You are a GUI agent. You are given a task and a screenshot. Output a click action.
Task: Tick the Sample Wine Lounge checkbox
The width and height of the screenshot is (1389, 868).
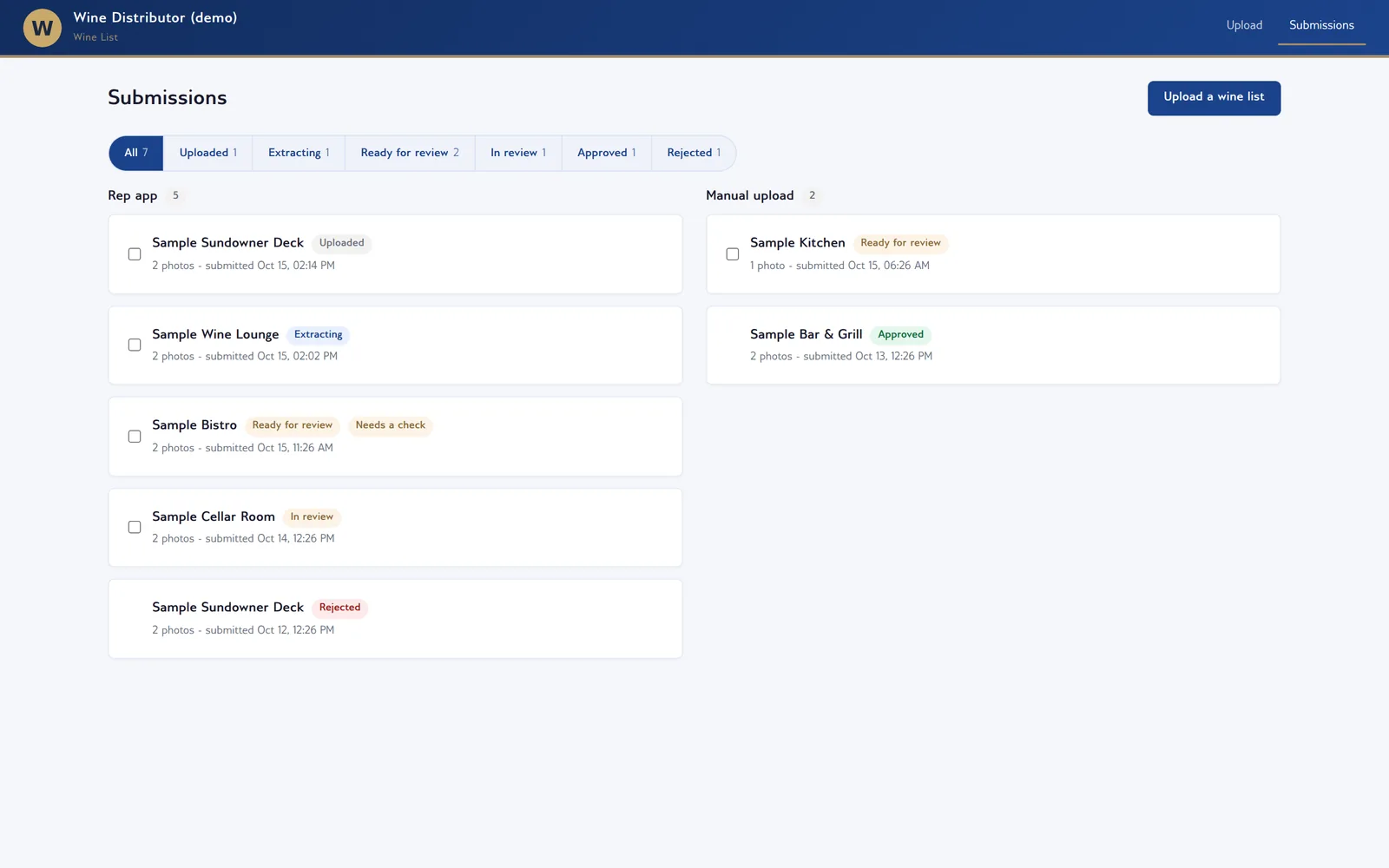pos(135,345)
